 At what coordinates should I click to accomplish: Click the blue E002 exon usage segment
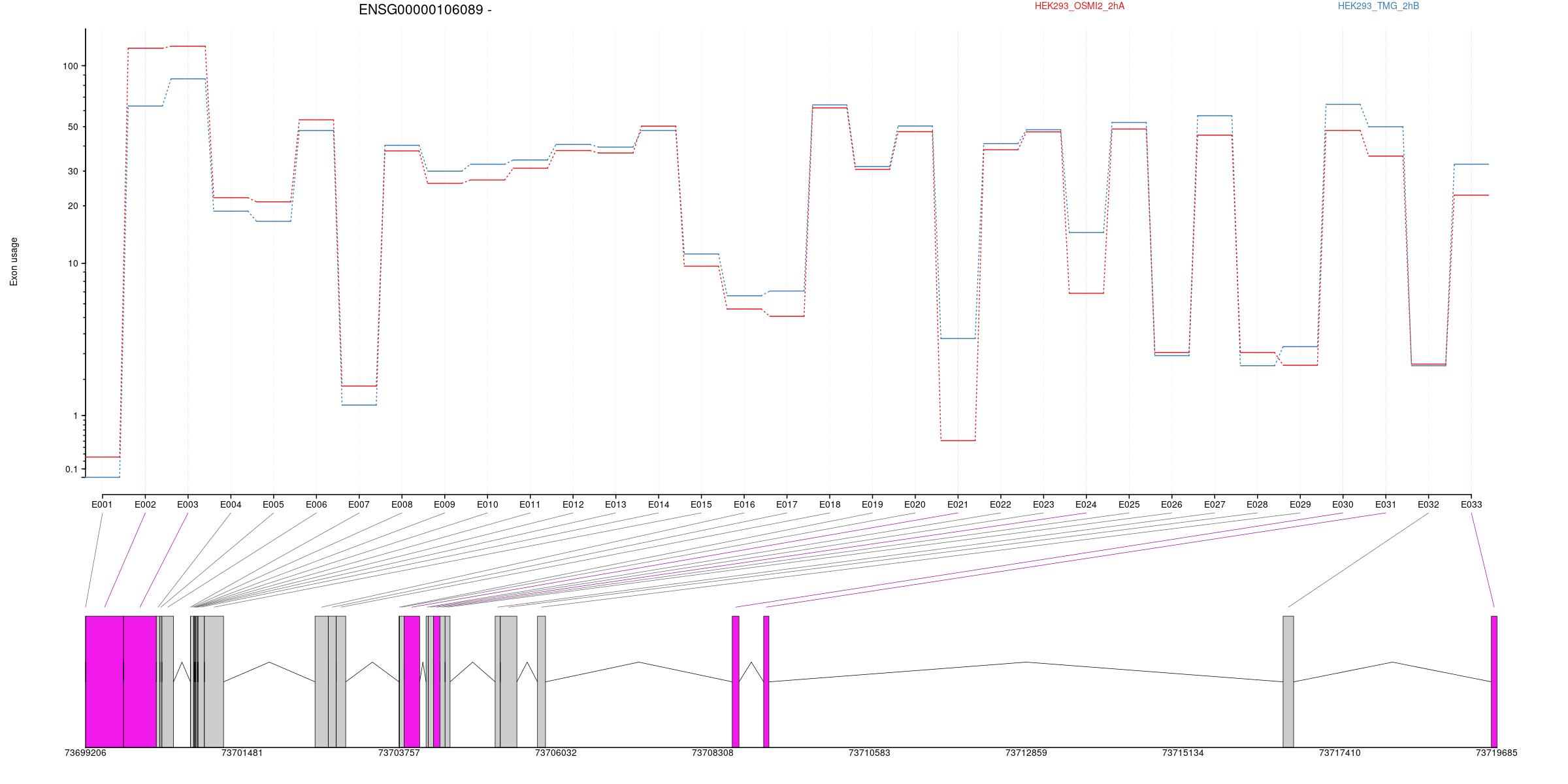coord(145,106)
